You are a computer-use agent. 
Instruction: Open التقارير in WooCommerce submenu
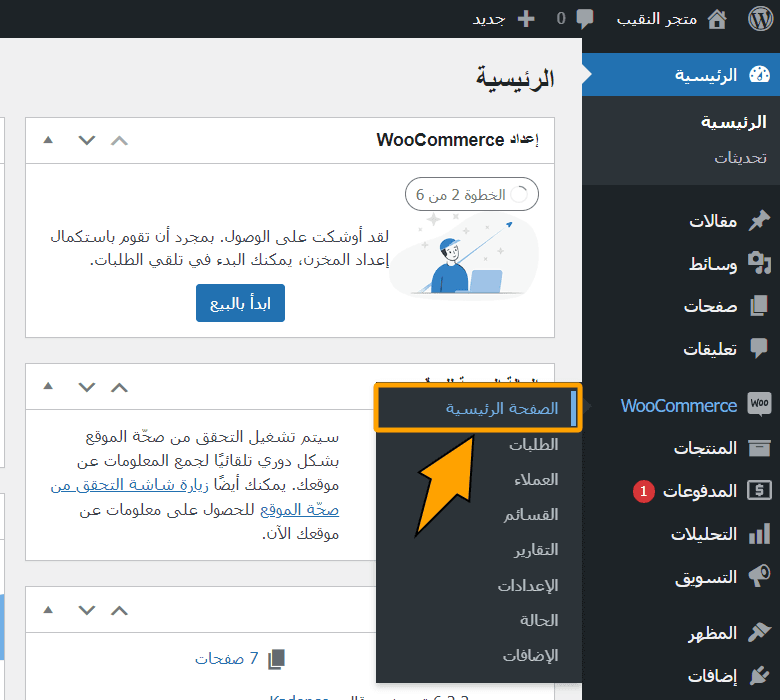click(536, 550)
